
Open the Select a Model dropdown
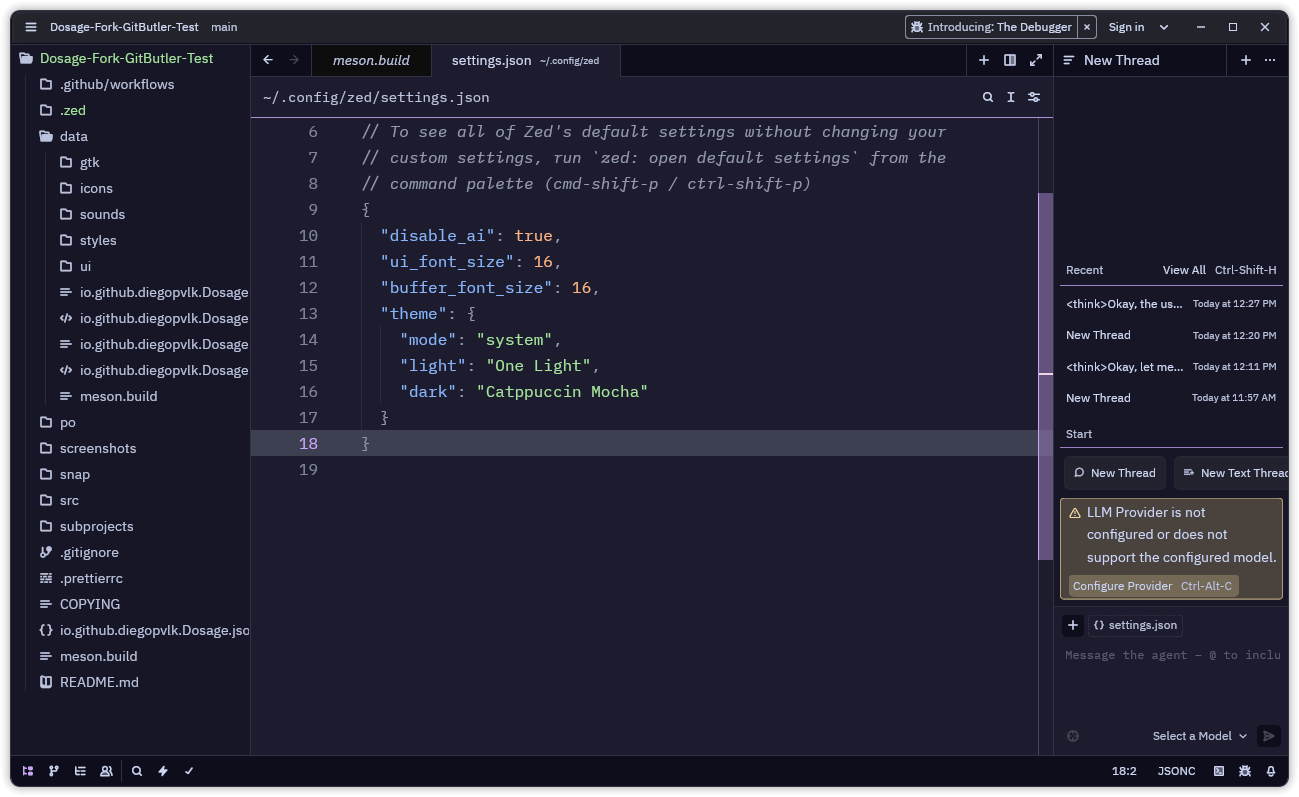click(1199, 736)
